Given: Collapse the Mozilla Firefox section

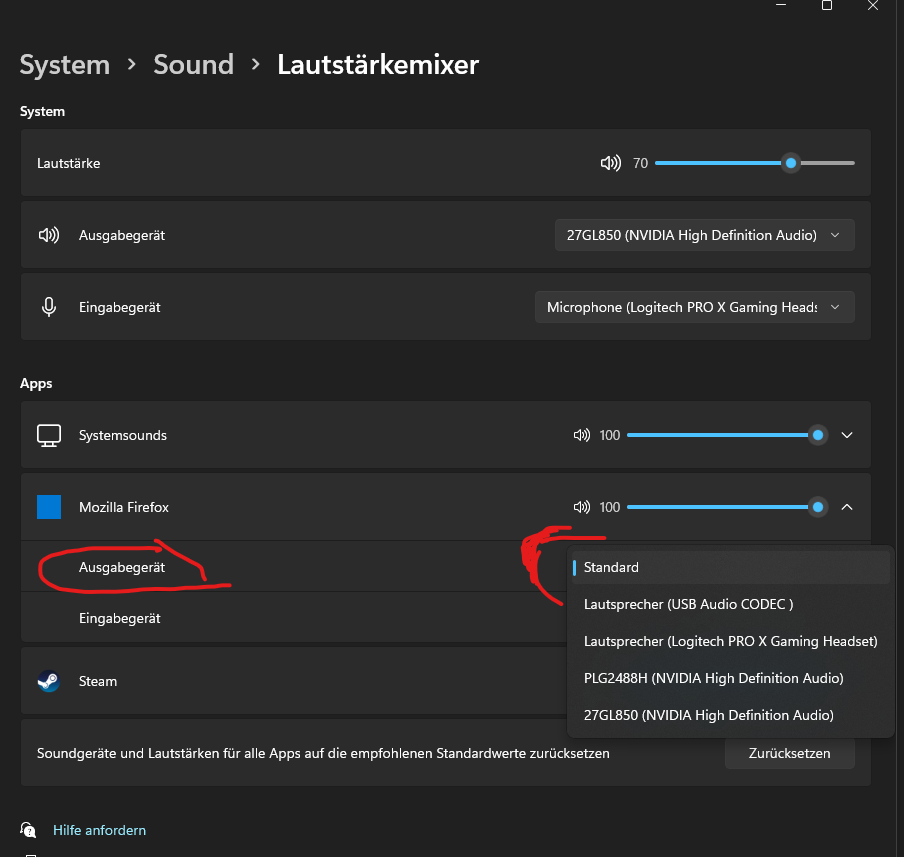Looking at the screenshot, I should click(847, 507).
